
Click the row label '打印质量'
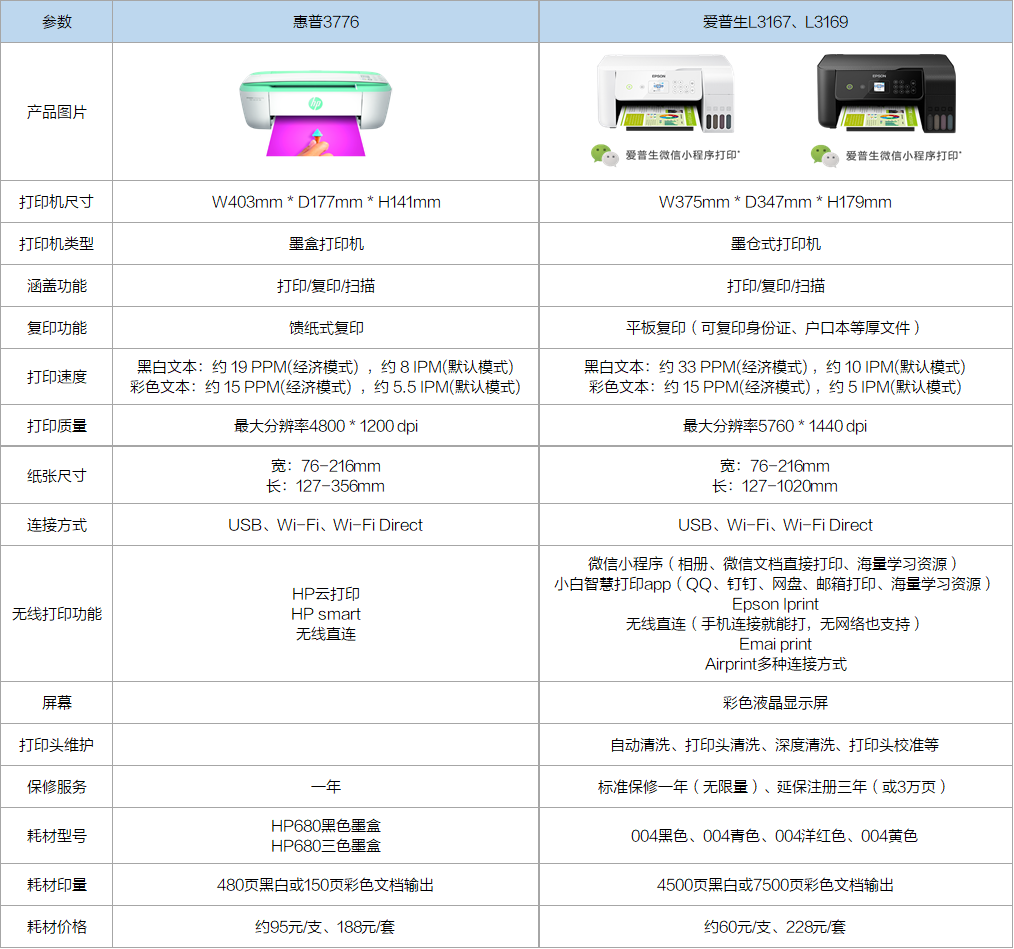point(56,426)
